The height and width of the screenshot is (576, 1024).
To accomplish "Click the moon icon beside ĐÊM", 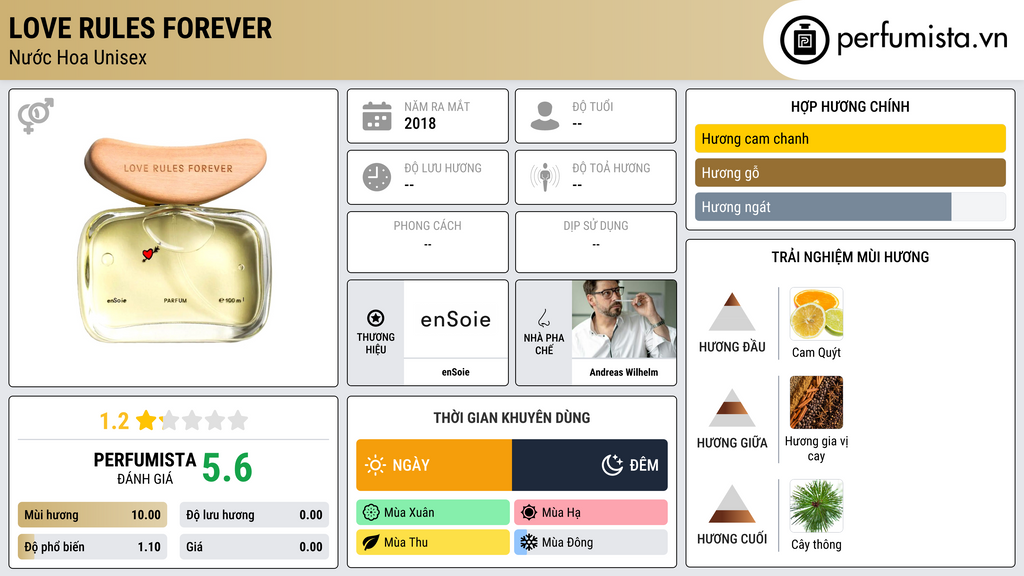I will click(612, 465).
